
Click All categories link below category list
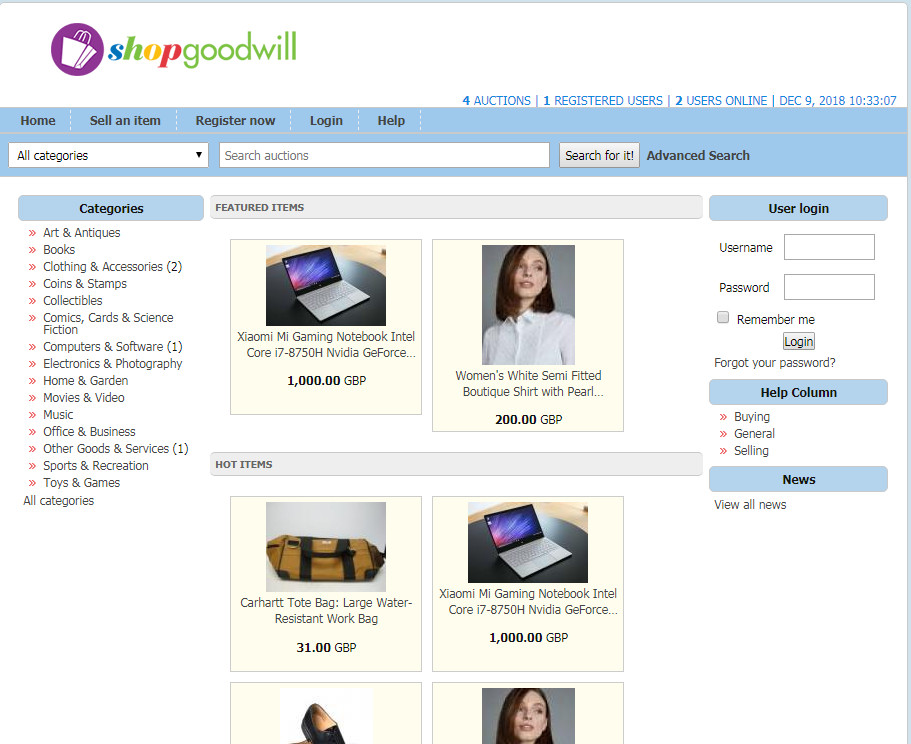pos(58,500)
